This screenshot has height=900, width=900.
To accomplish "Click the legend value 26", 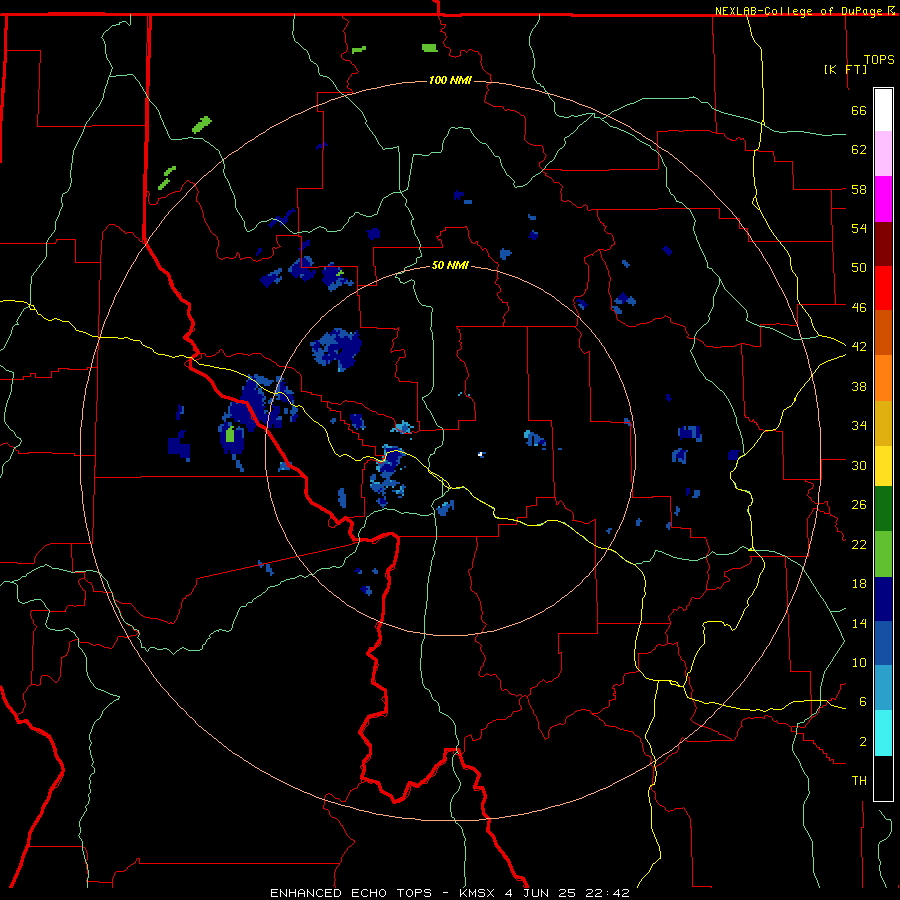I will 859,505.
